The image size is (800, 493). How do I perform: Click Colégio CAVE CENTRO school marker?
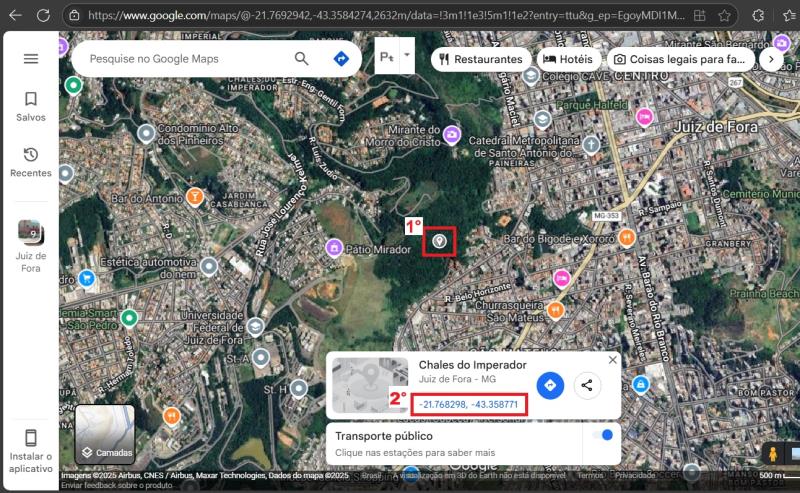click(x=531, y=76)
